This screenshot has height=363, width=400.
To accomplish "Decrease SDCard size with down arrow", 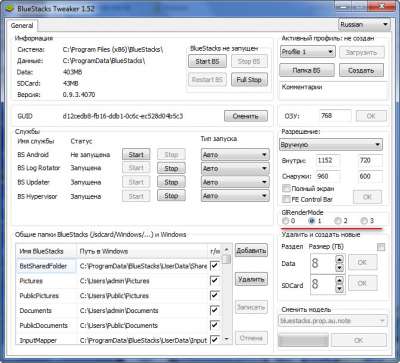I will [339, 289].
